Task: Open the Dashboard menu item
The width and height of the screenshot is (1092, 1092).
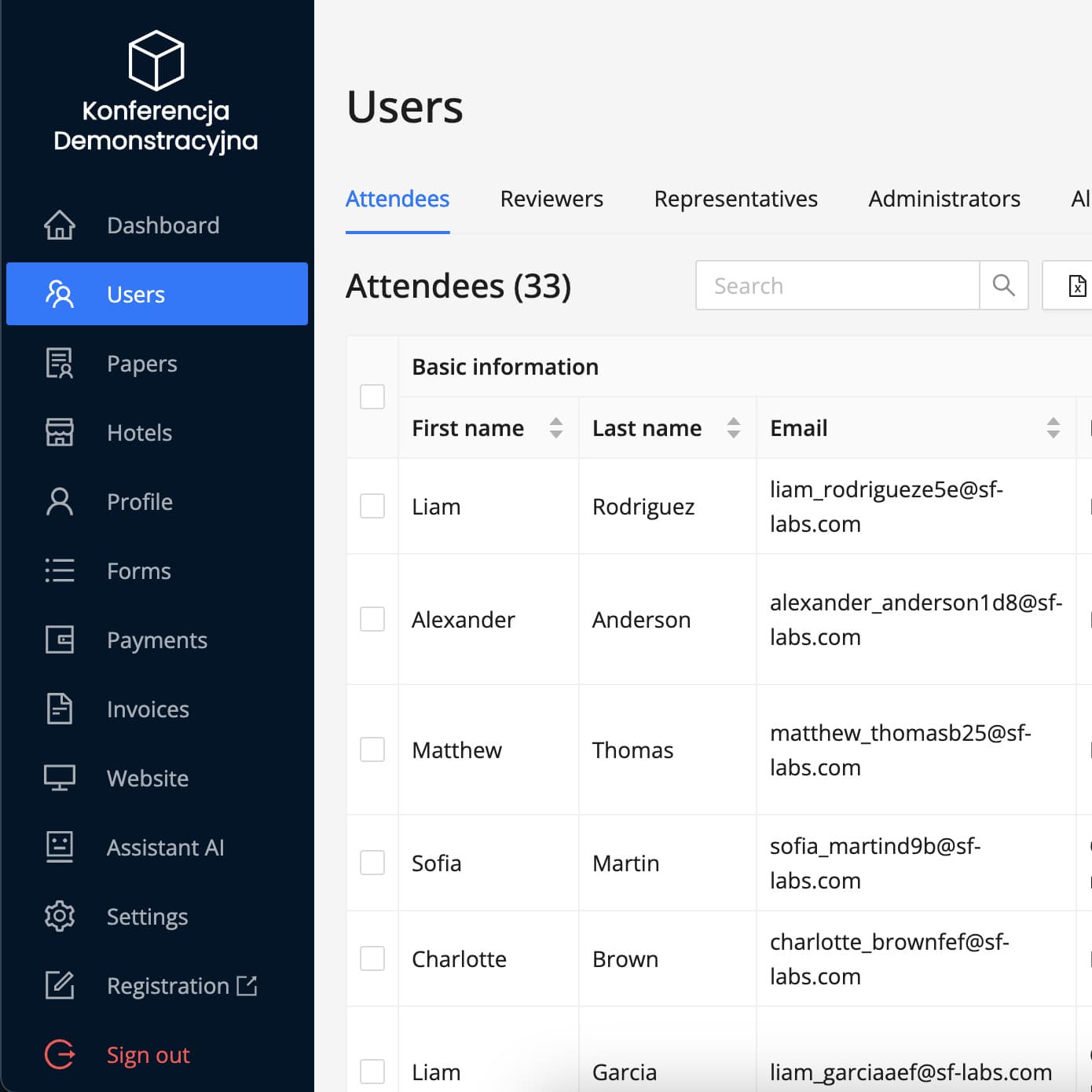Action: (x=157, y=225)
